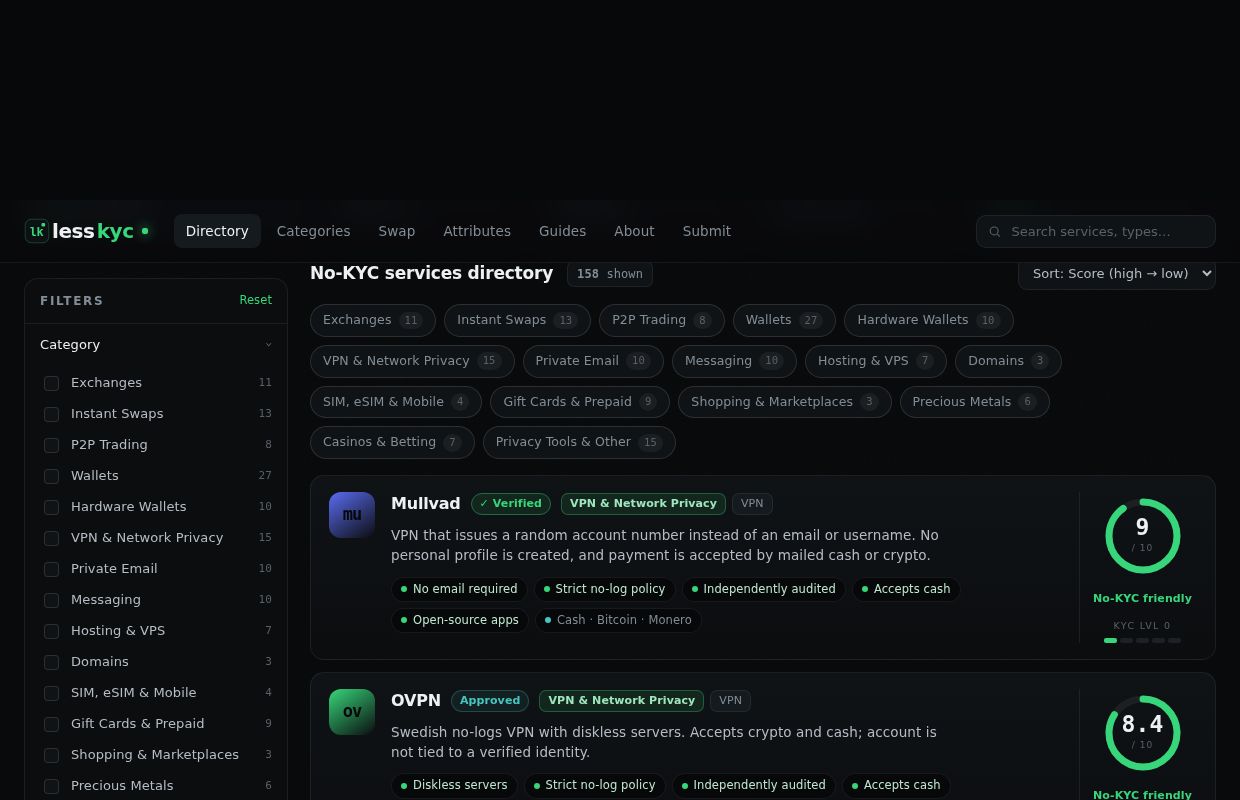The height and width of the screenshot is (800, 1240).
Task: Open the OVPN service logo
Action: click(x=352, y=712)
